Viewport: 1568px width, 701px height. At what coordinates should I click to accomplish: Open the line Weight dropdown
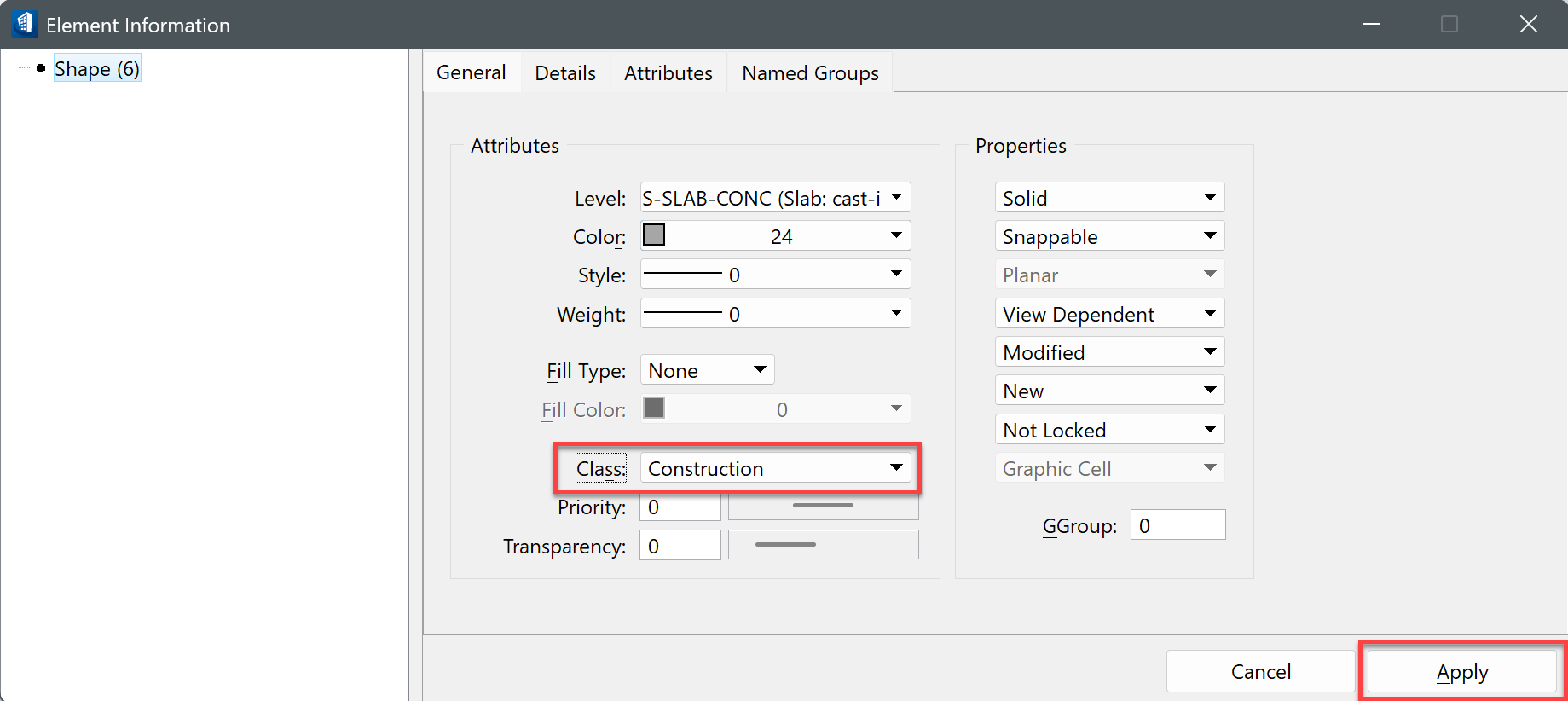(896, 314)
